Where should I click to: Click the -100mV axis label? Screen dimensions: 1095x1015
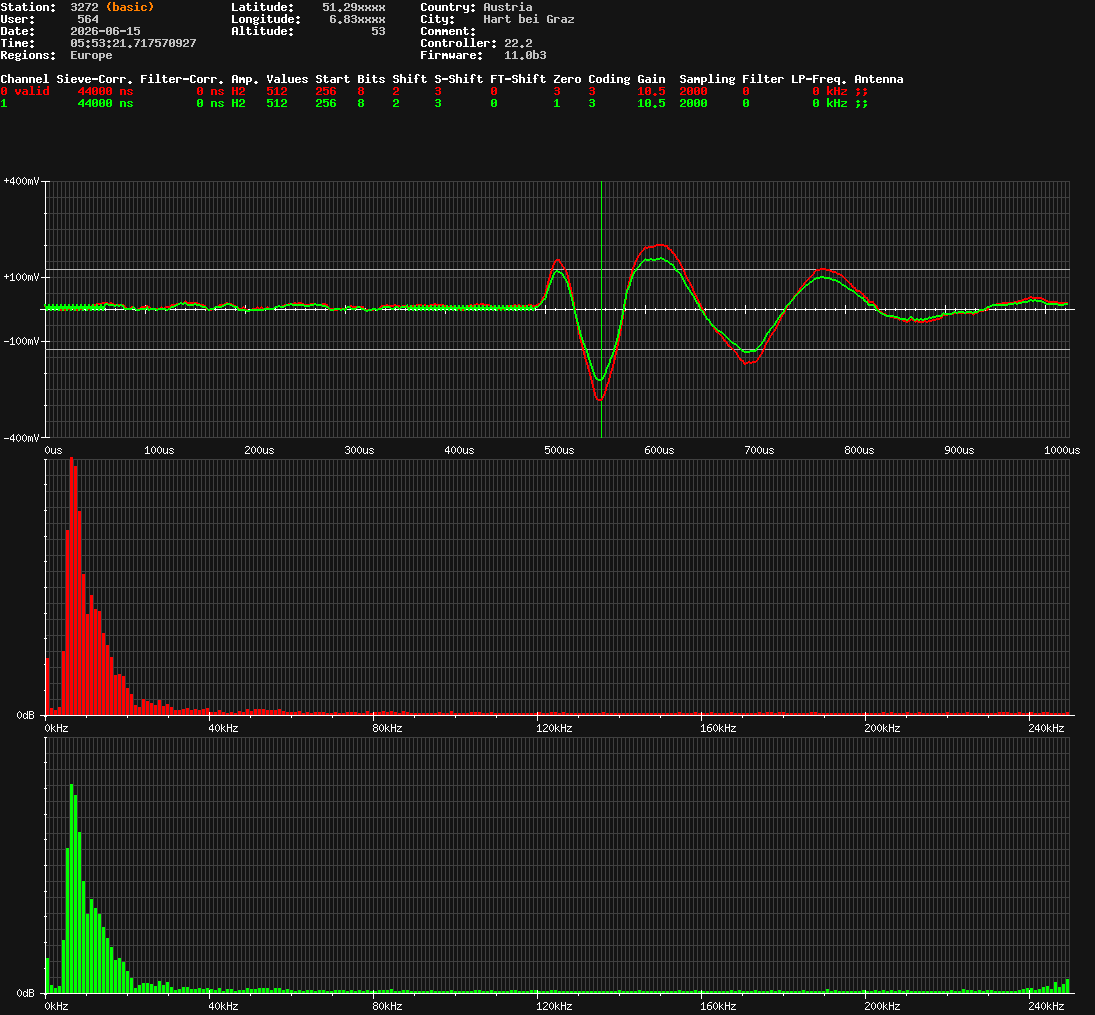tap(21, 342)
